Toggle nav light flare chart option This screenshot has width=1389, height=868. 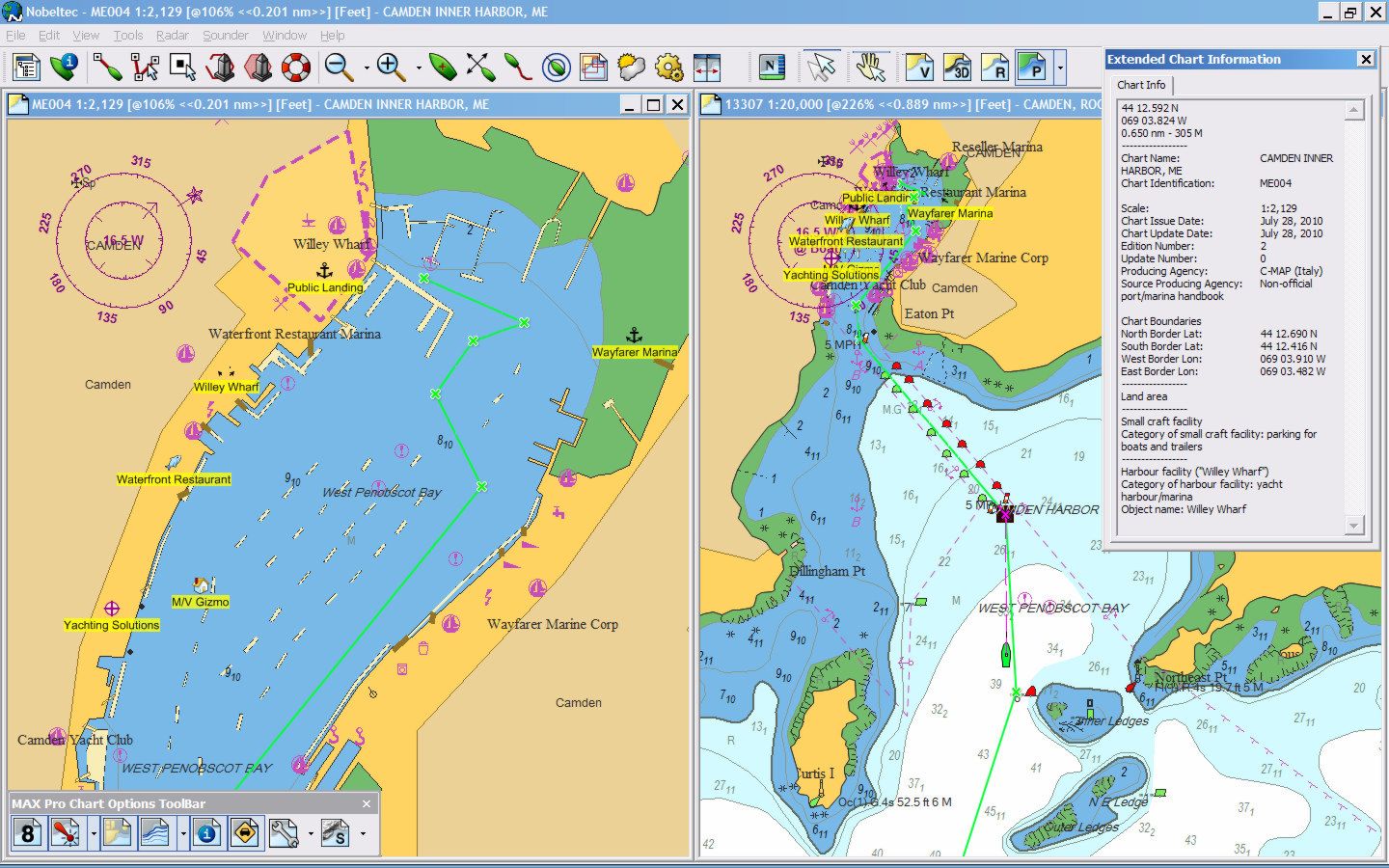click(x=66, y=833)
